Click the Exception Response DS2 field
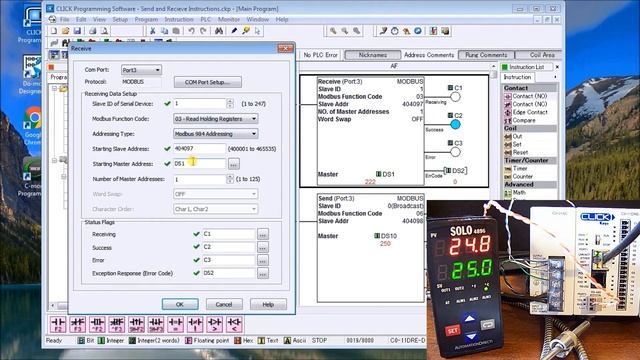Screen dimensions: 640x360 229,273
